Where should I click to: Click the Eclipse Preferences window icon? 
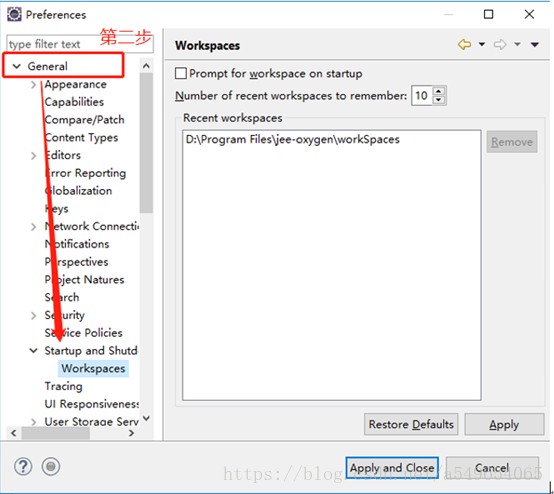tap(14, 14)
